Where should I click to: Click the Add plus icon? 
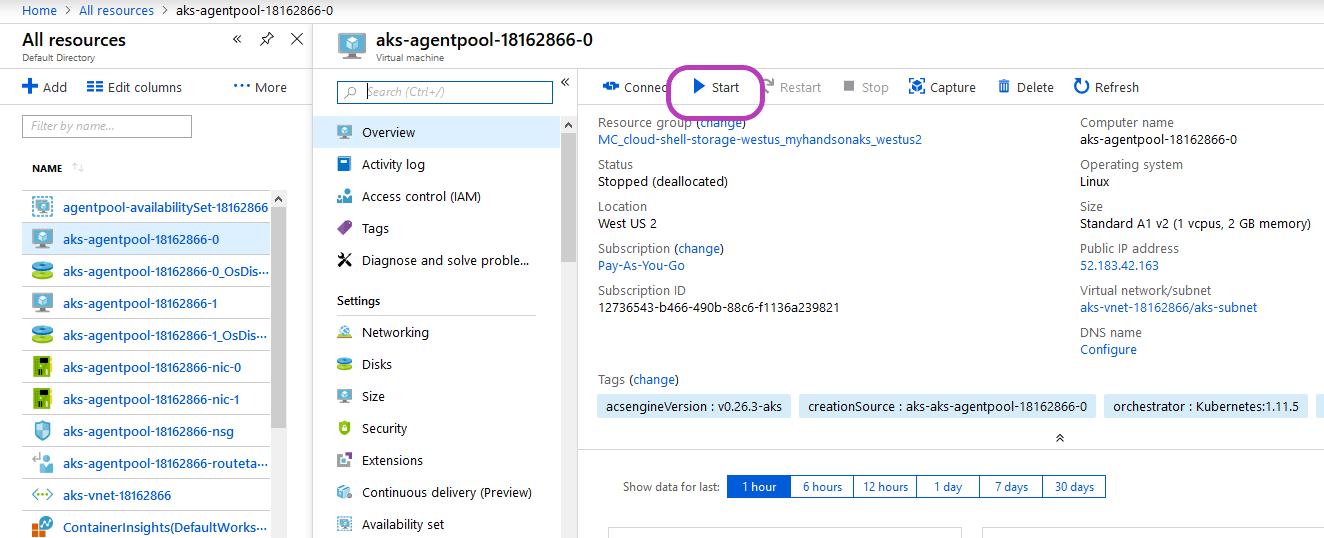click(30, 87)
